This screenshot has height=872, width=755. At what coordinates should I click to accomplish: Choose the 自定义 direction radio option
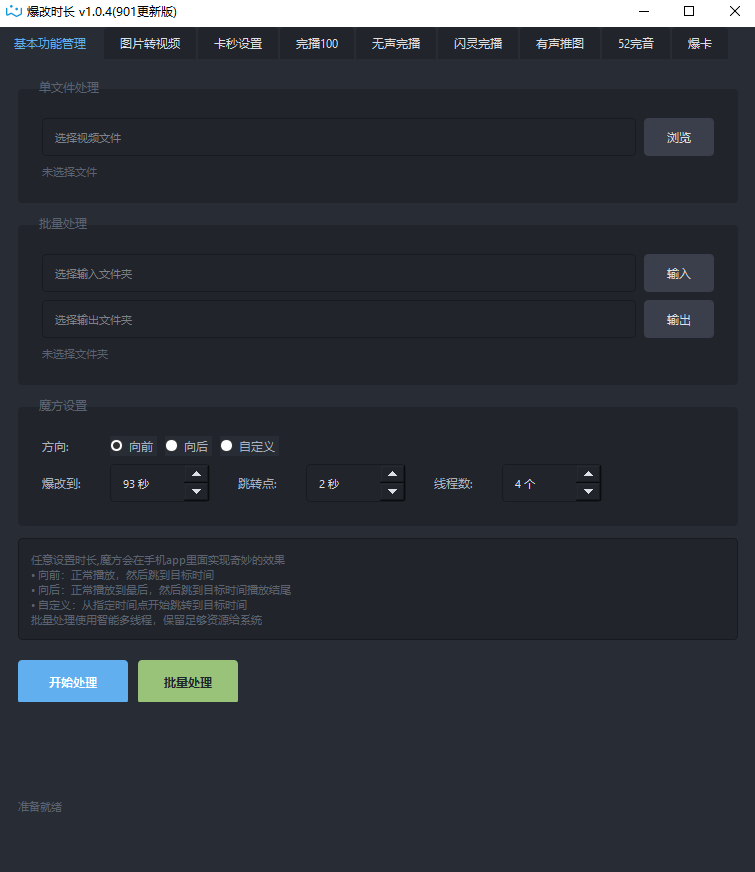[x=227, y=446]
